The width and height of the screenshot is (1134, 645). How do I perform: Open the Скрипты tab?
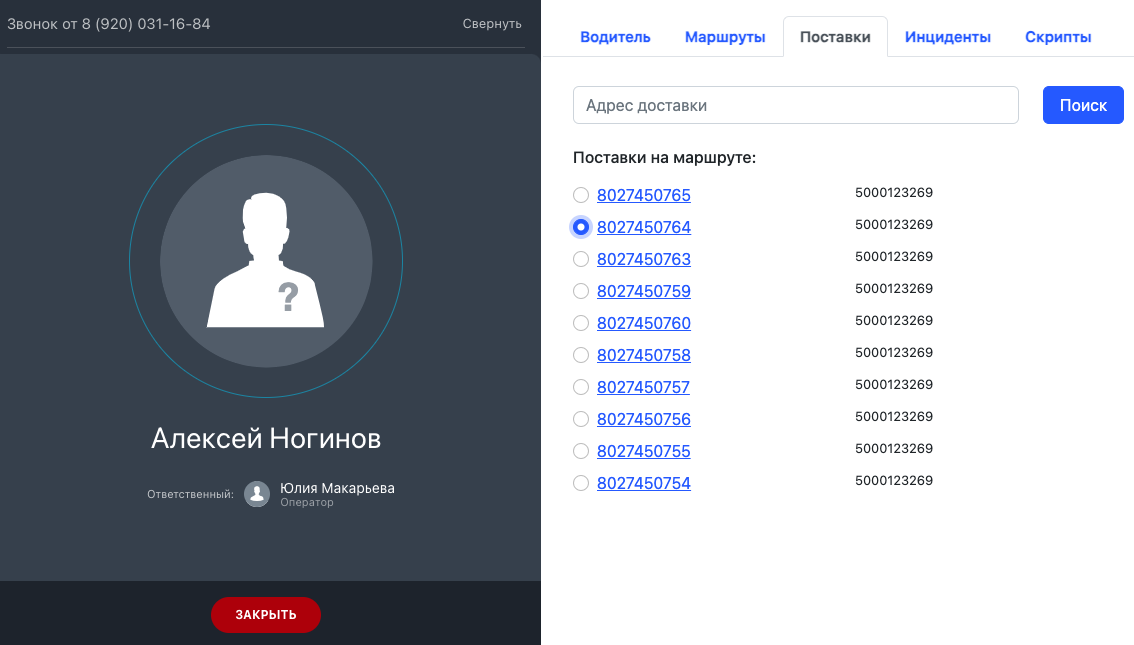point(1058,37)
